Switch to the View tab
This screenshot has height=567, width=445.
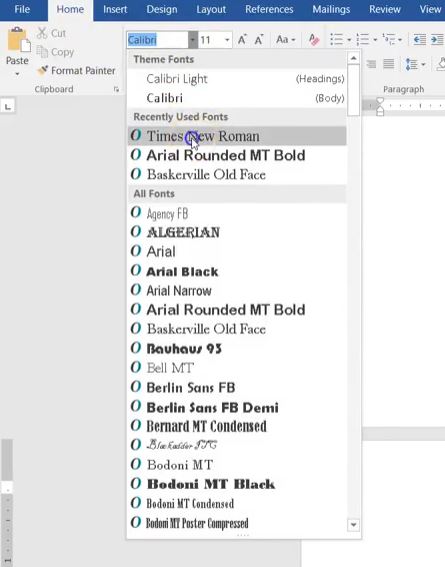(x=430, y=9)
